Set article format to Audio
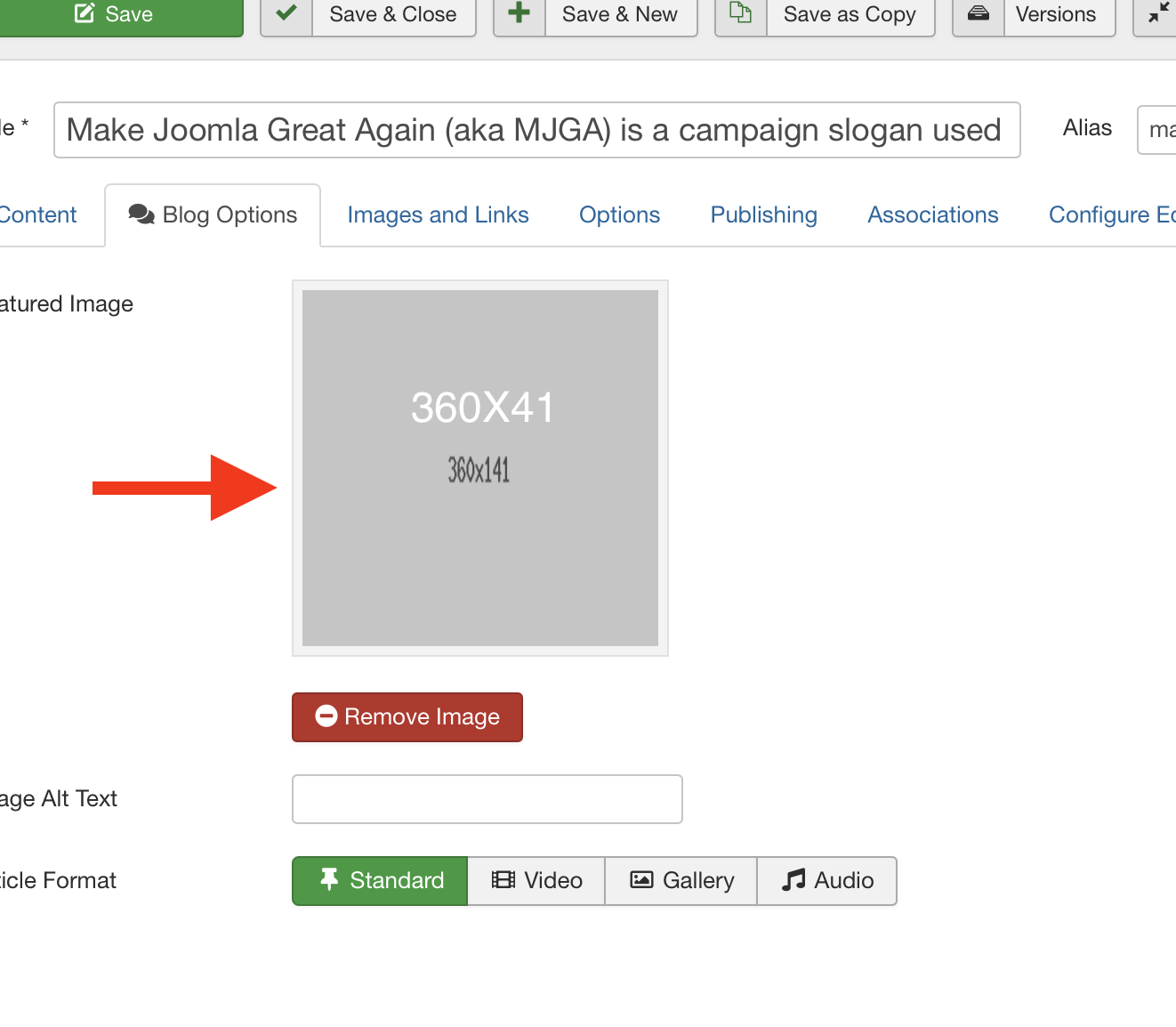The image size is (1176, 1027). (x=827, y=880)
